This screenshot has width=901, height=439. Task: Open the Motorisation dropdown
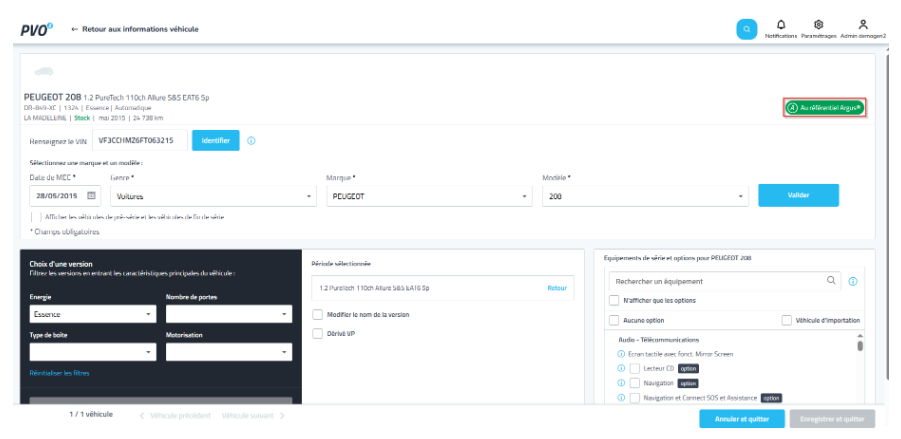coord(229,352)
